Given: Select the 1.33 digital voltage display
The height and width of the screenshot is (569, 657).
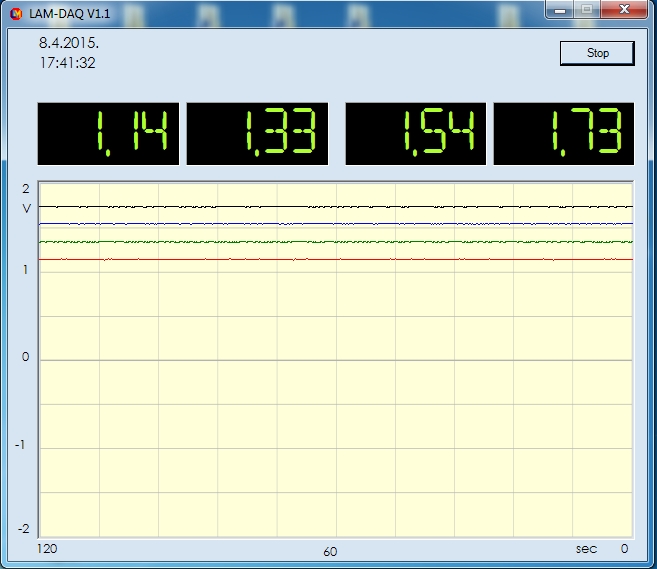Looking at the screenshot, I should click(258, 133).
